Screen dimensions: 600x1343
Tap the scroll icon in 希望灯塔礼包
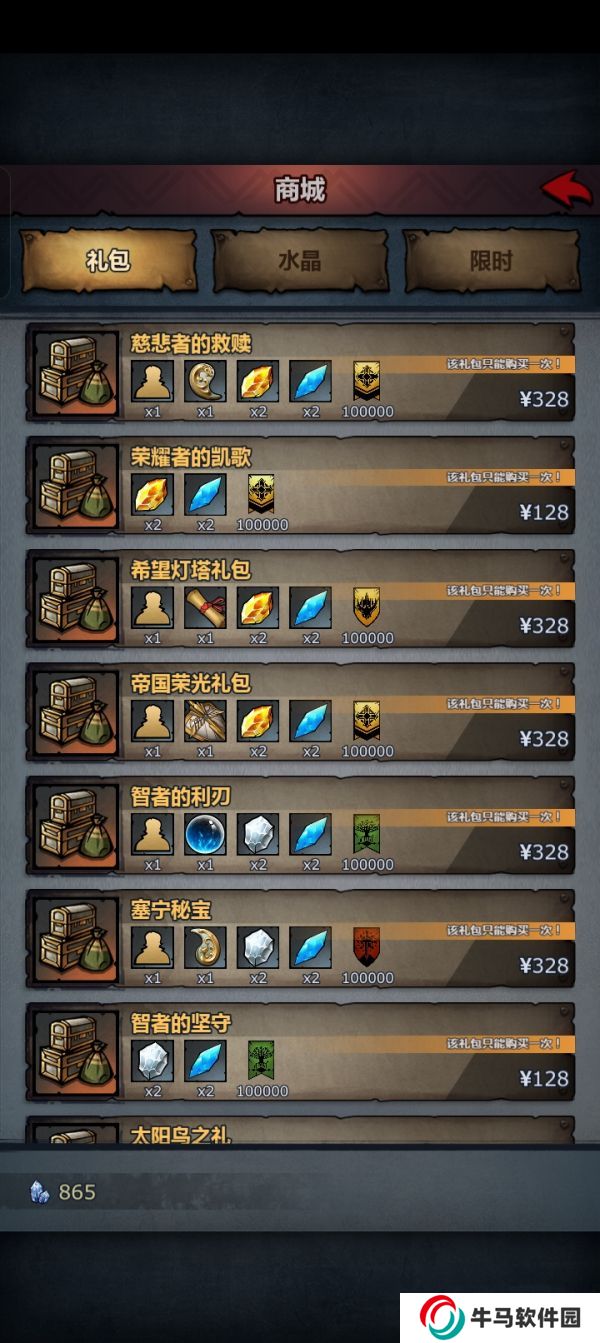tap(205, 607)
